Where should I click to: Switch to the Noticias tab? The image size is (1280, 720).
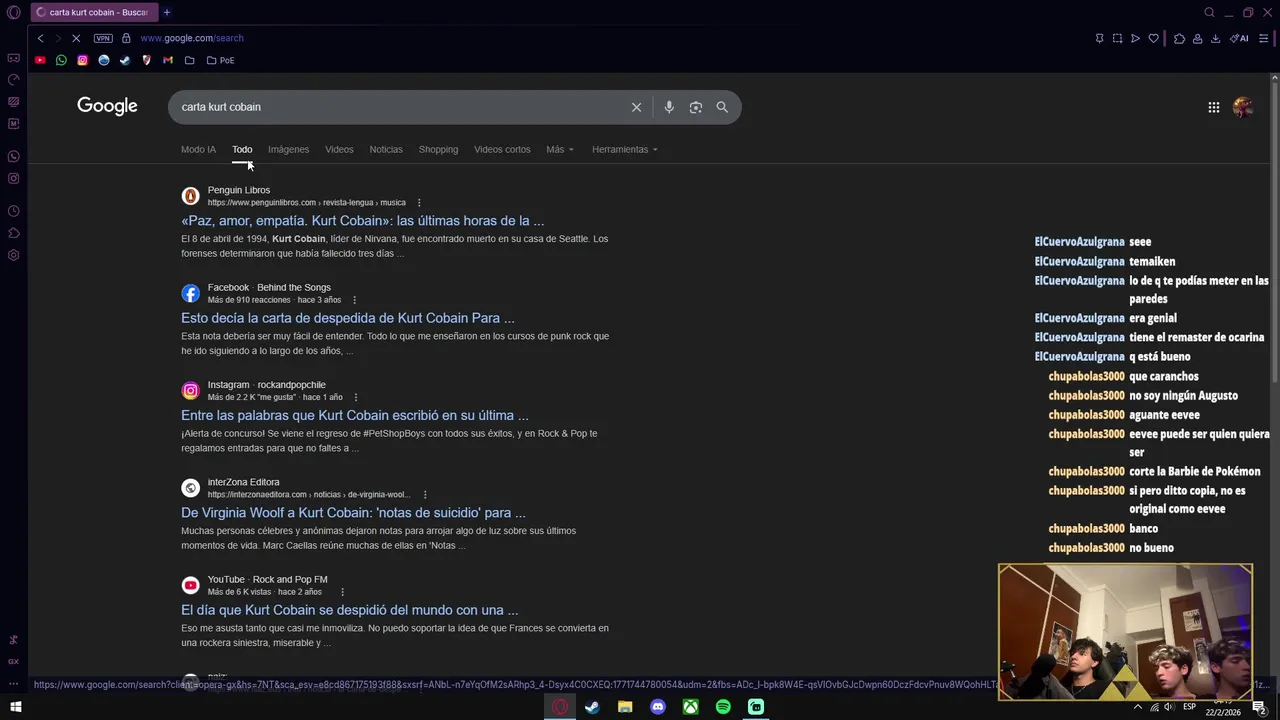386,149
